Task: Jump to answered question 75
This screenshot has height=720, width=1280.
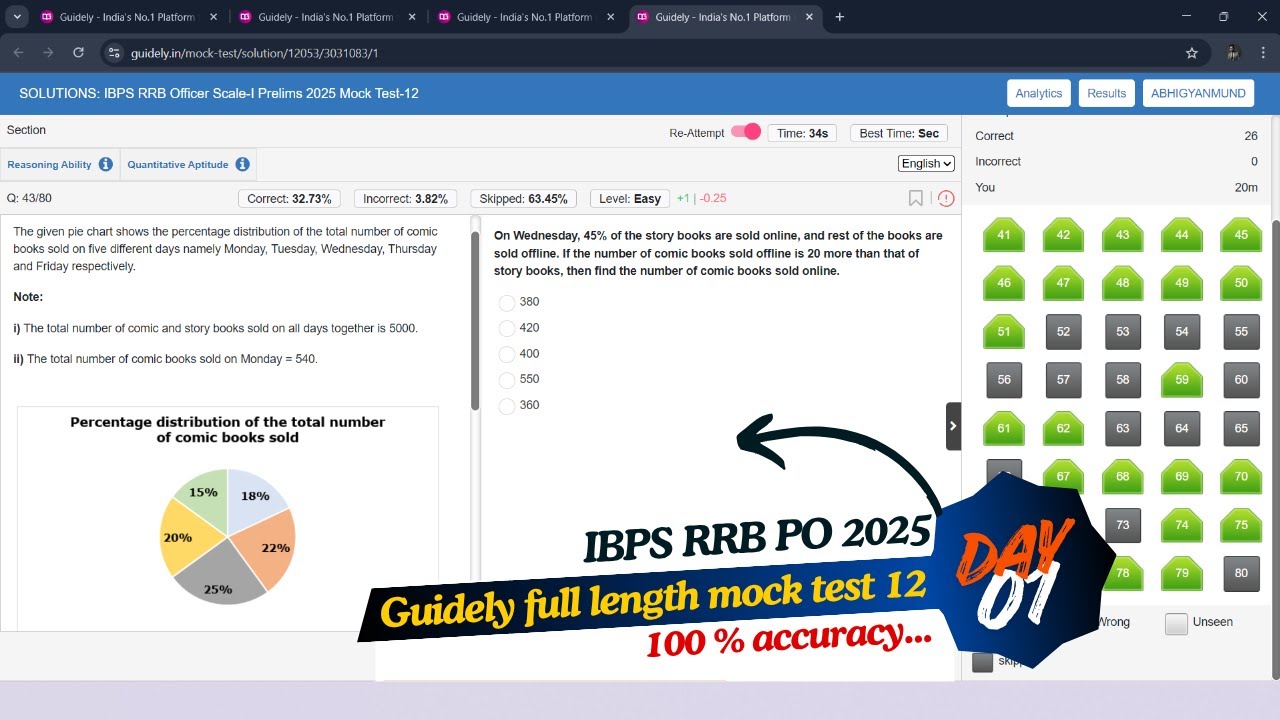Action: pyautogui.click(x=1241, y=525)
